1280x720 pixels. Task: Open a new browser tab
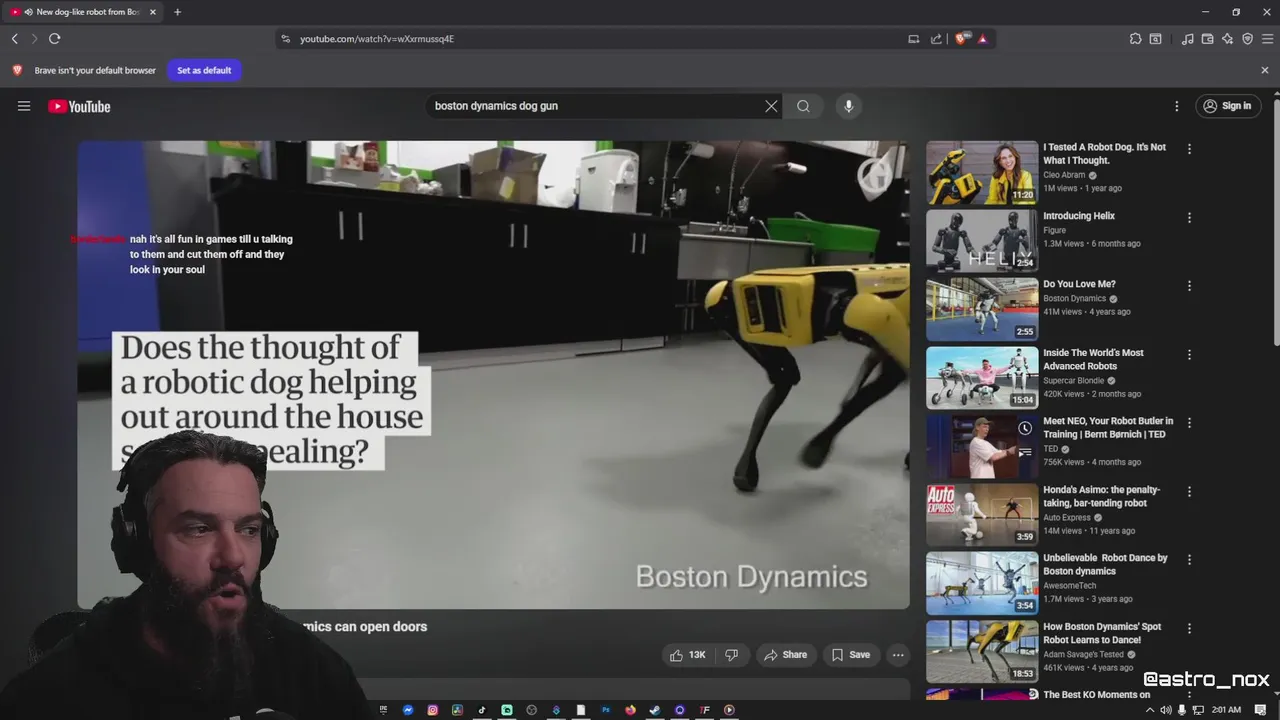[x=177, y=12]
